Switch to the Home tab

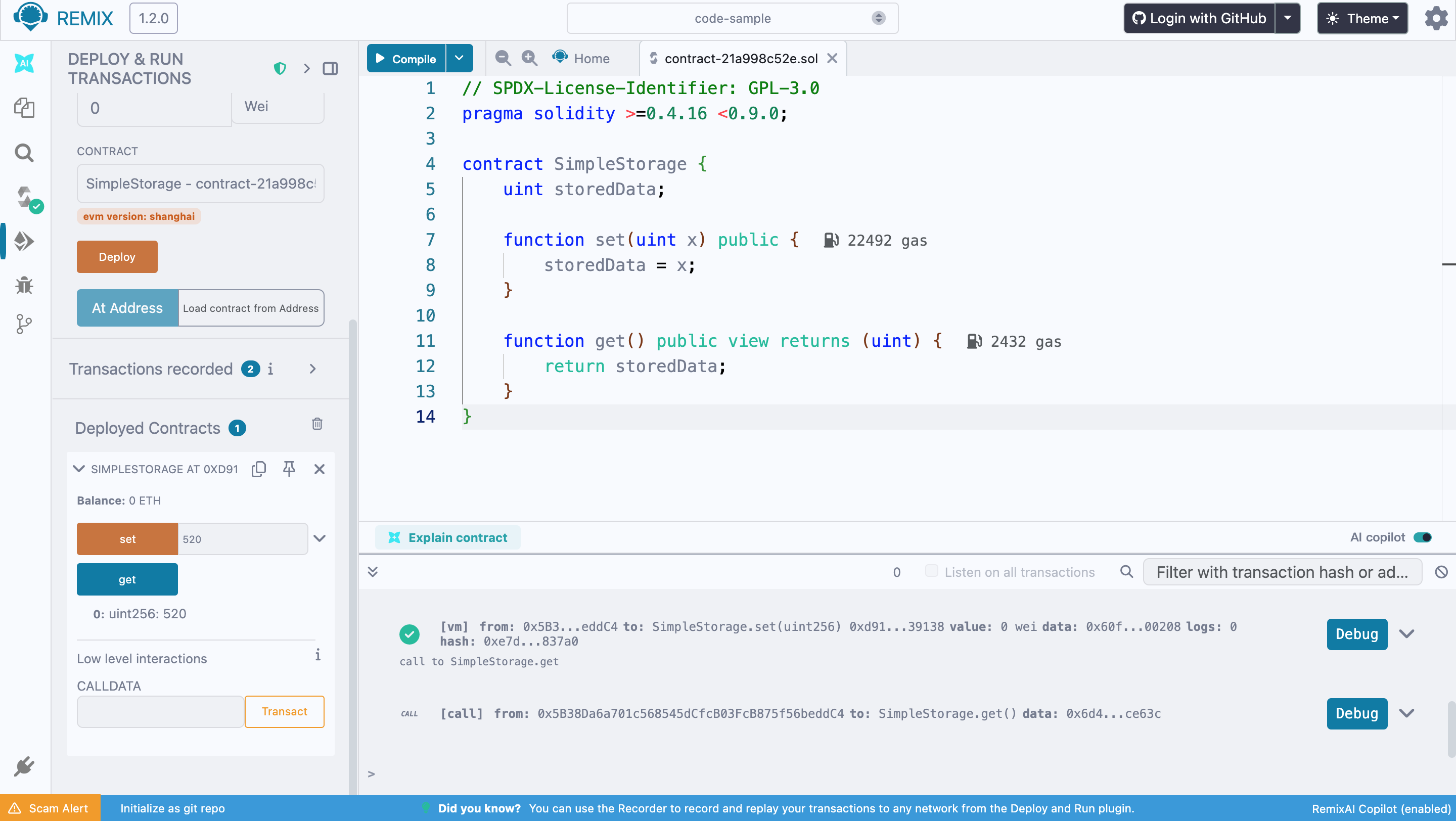(x=582, y=58)
